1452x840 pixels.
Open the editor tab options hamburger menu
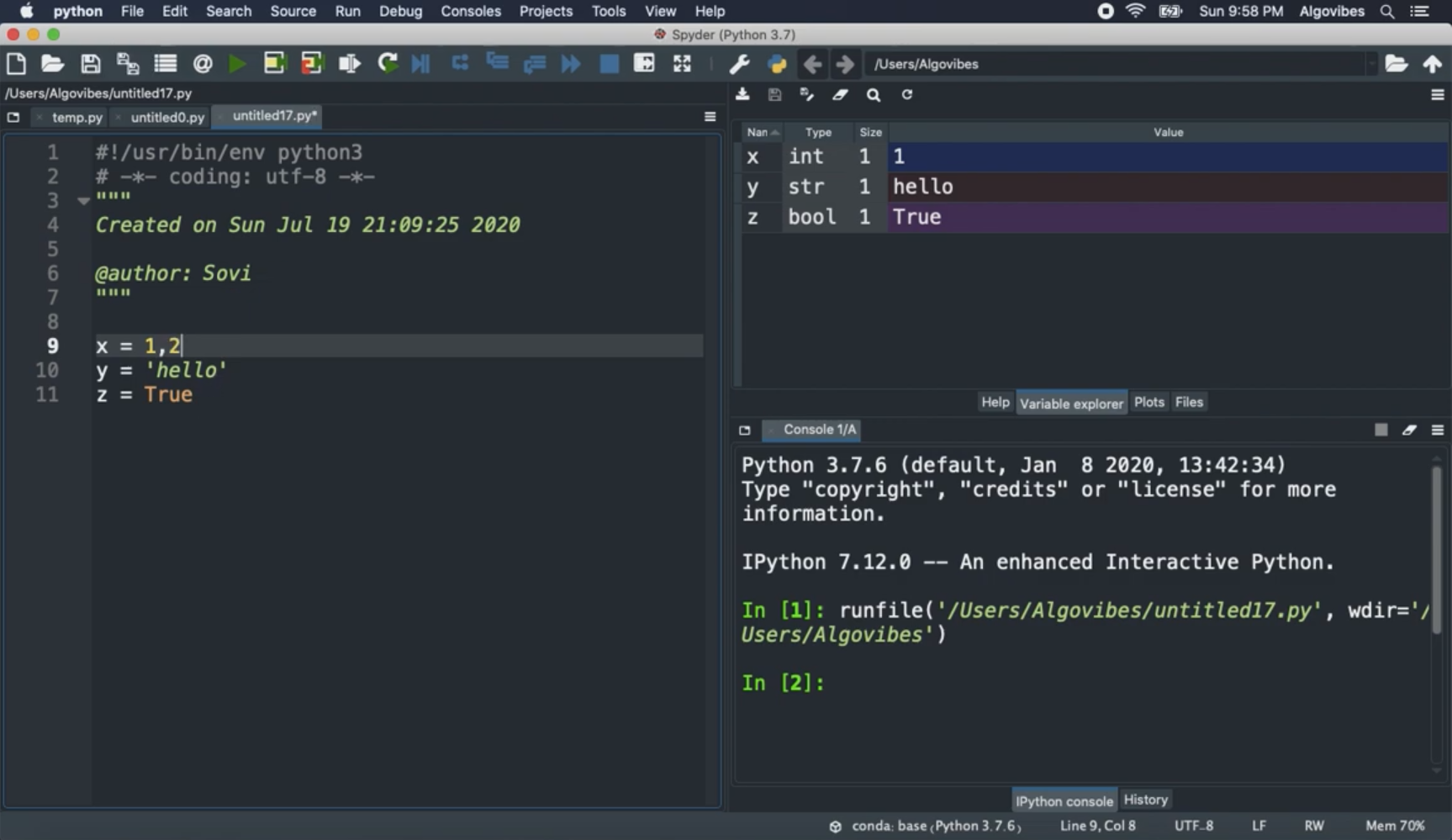[710, 116]
